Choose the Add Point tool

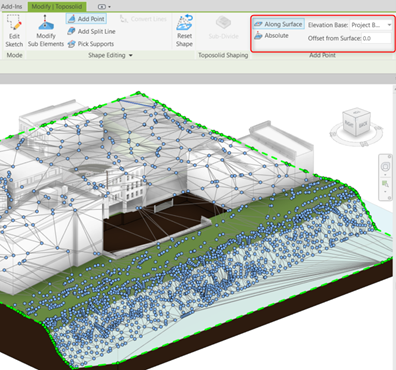[86, 19]
